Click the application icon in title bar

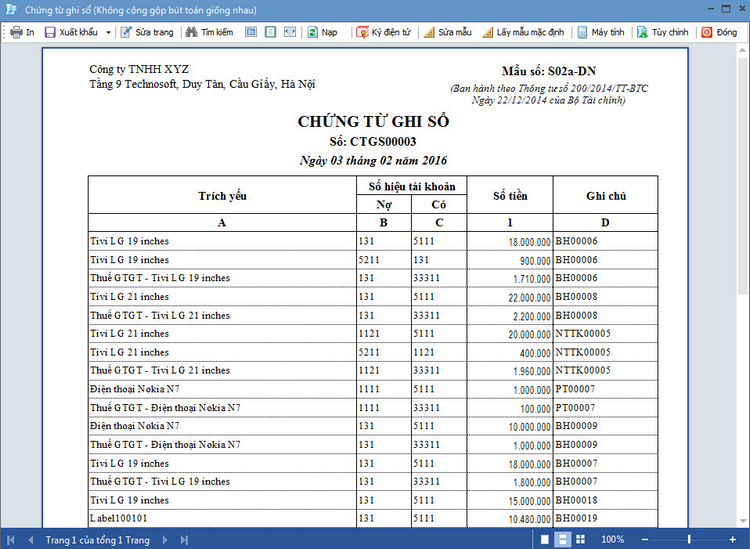tap(11, 10)
